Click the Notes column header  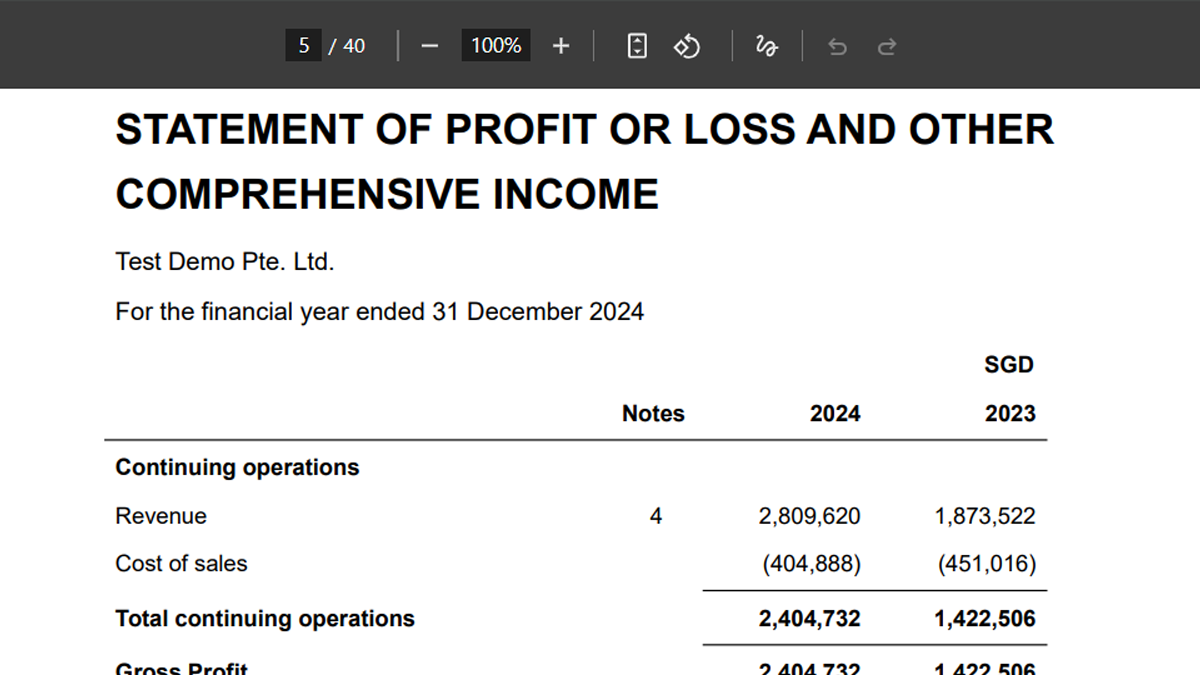point(653,414)
